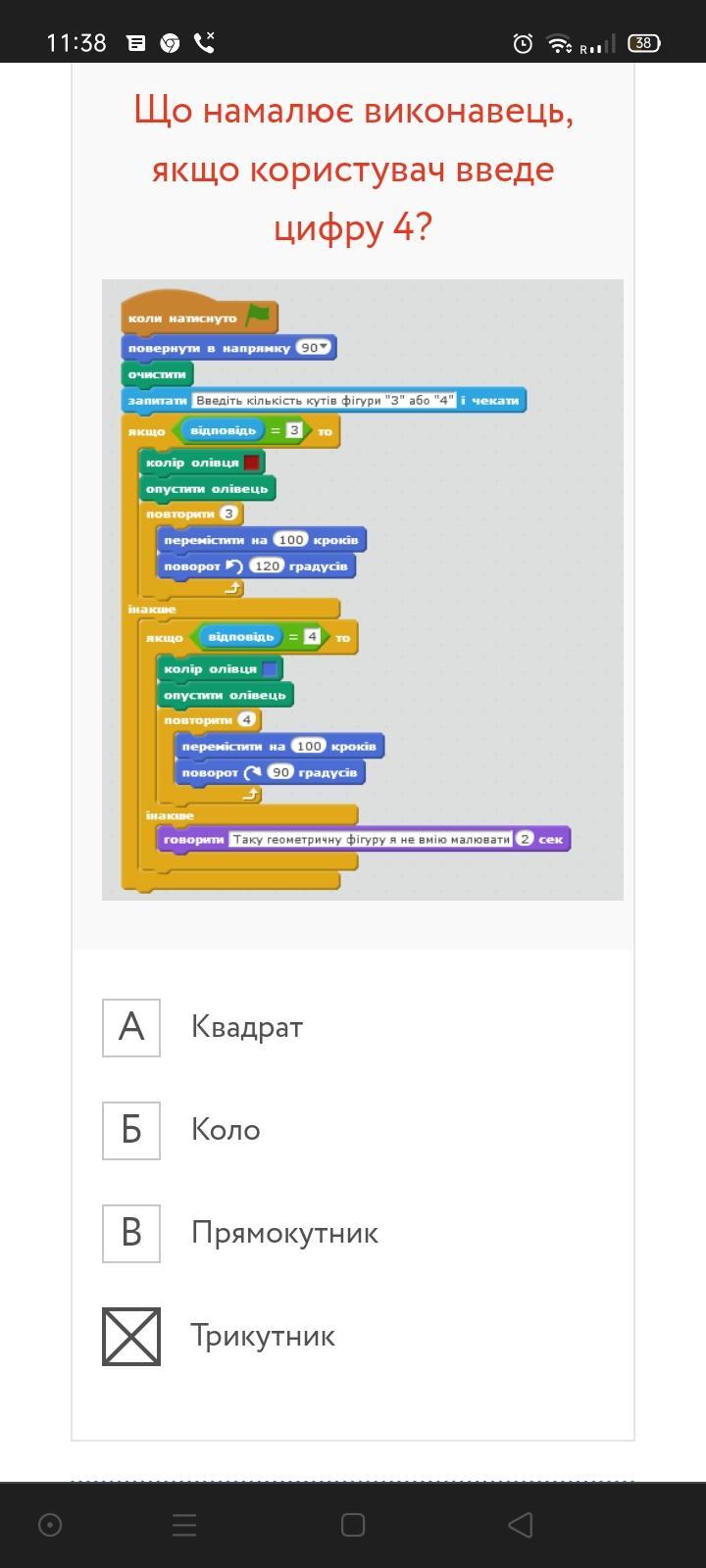Tap the battery level indicator
The width and height of the screenshot is (706, 1568).
pos(644,43)
